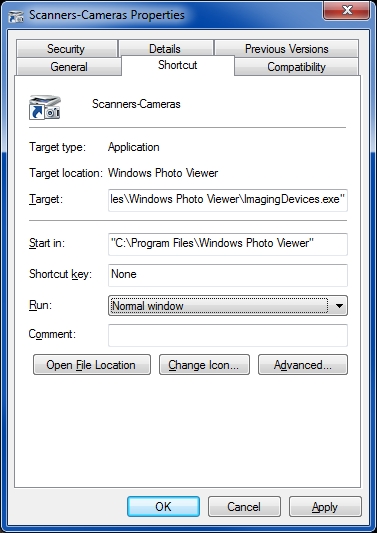Click Cancel to discard changes

(x=244, y=506)
